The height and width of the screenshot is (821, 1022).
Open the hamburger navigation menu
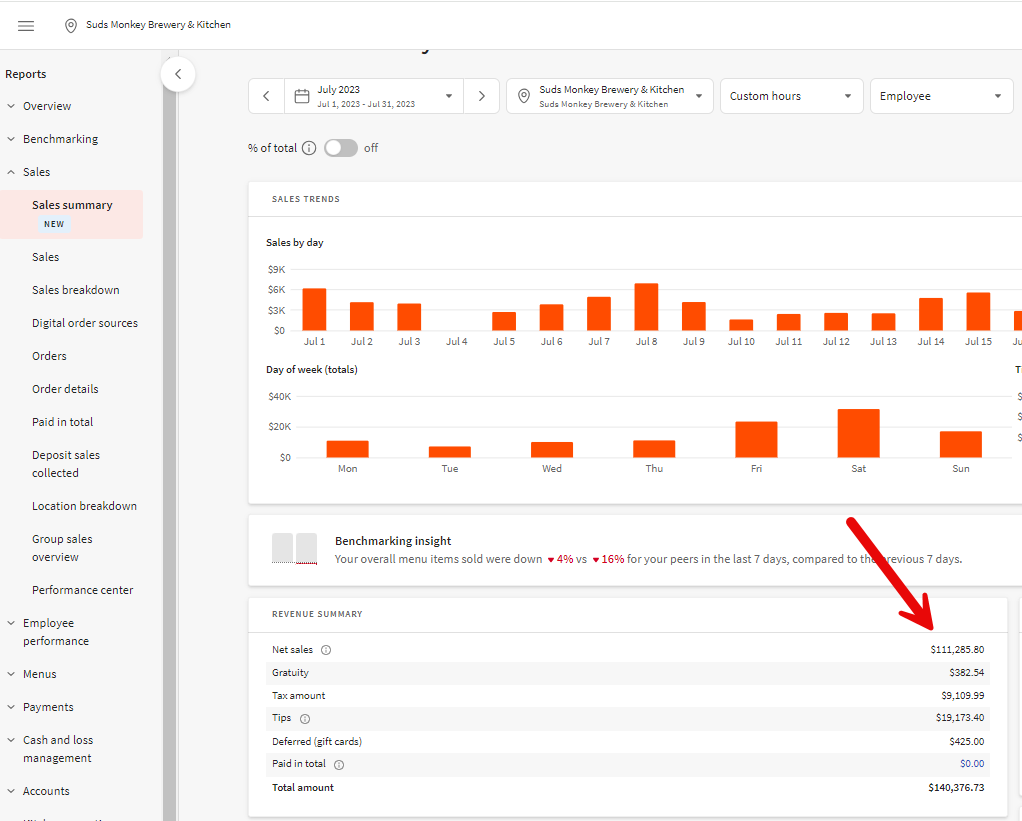click(x=26, y=26)
